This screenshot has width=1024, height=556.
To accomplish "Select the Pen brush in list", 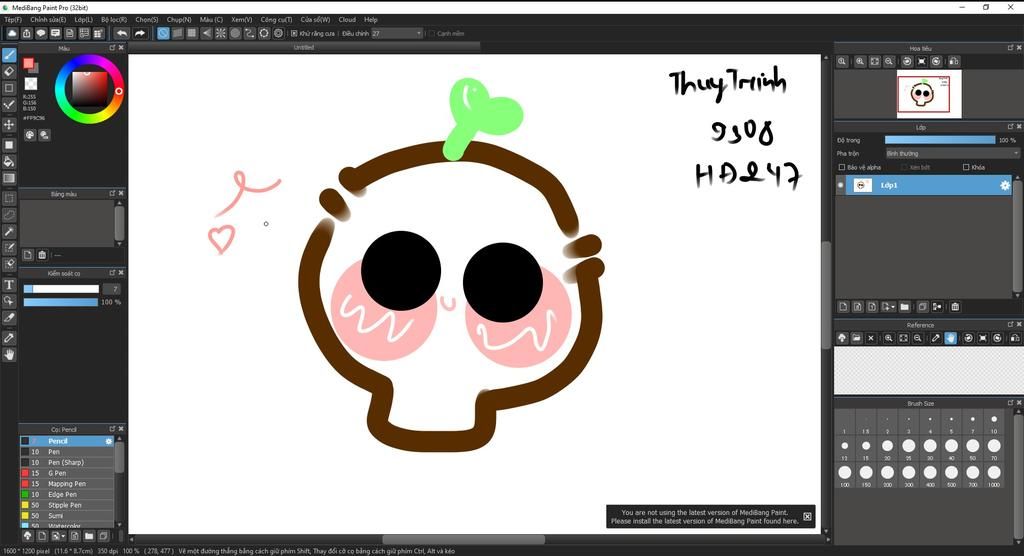I will click(x=67, y=451).
